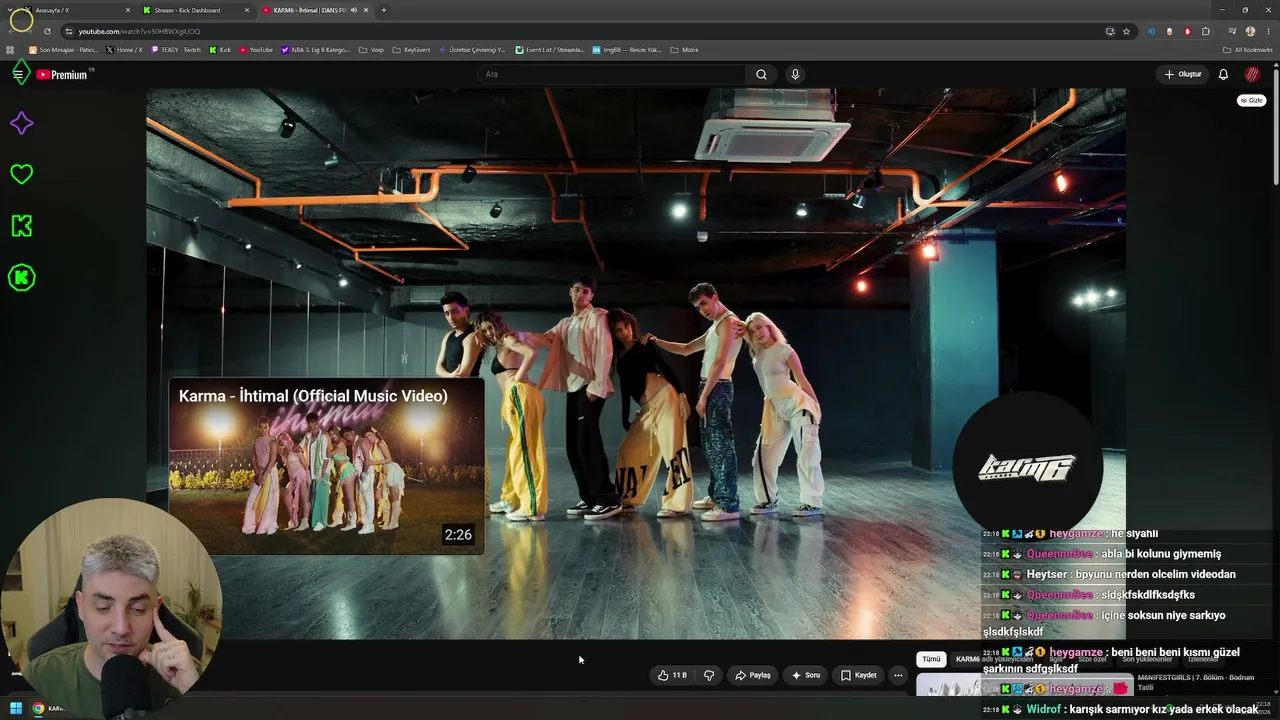Viewport: 1280px width, 720px height.
Task: Mute the KARM6 tab audio icon
Action: point(354,10)
